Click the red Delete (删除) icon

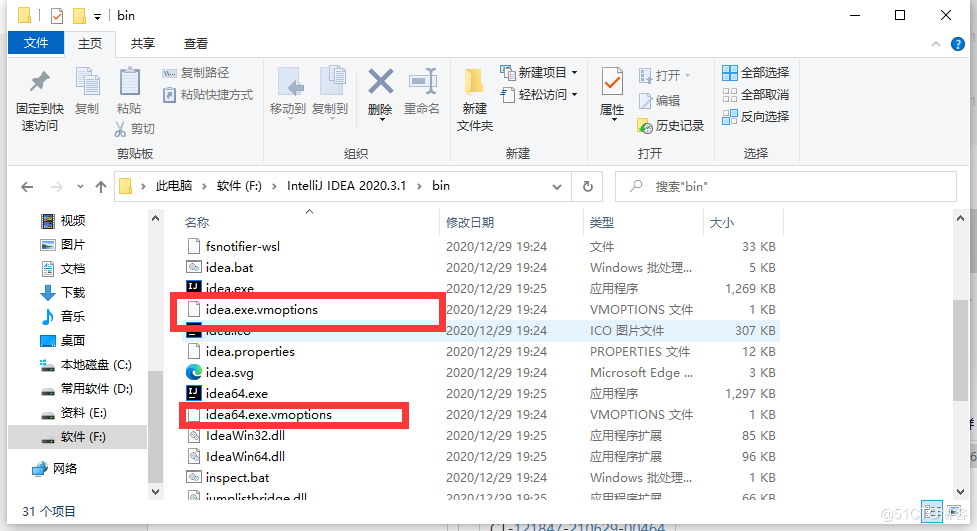coord(380,82)
